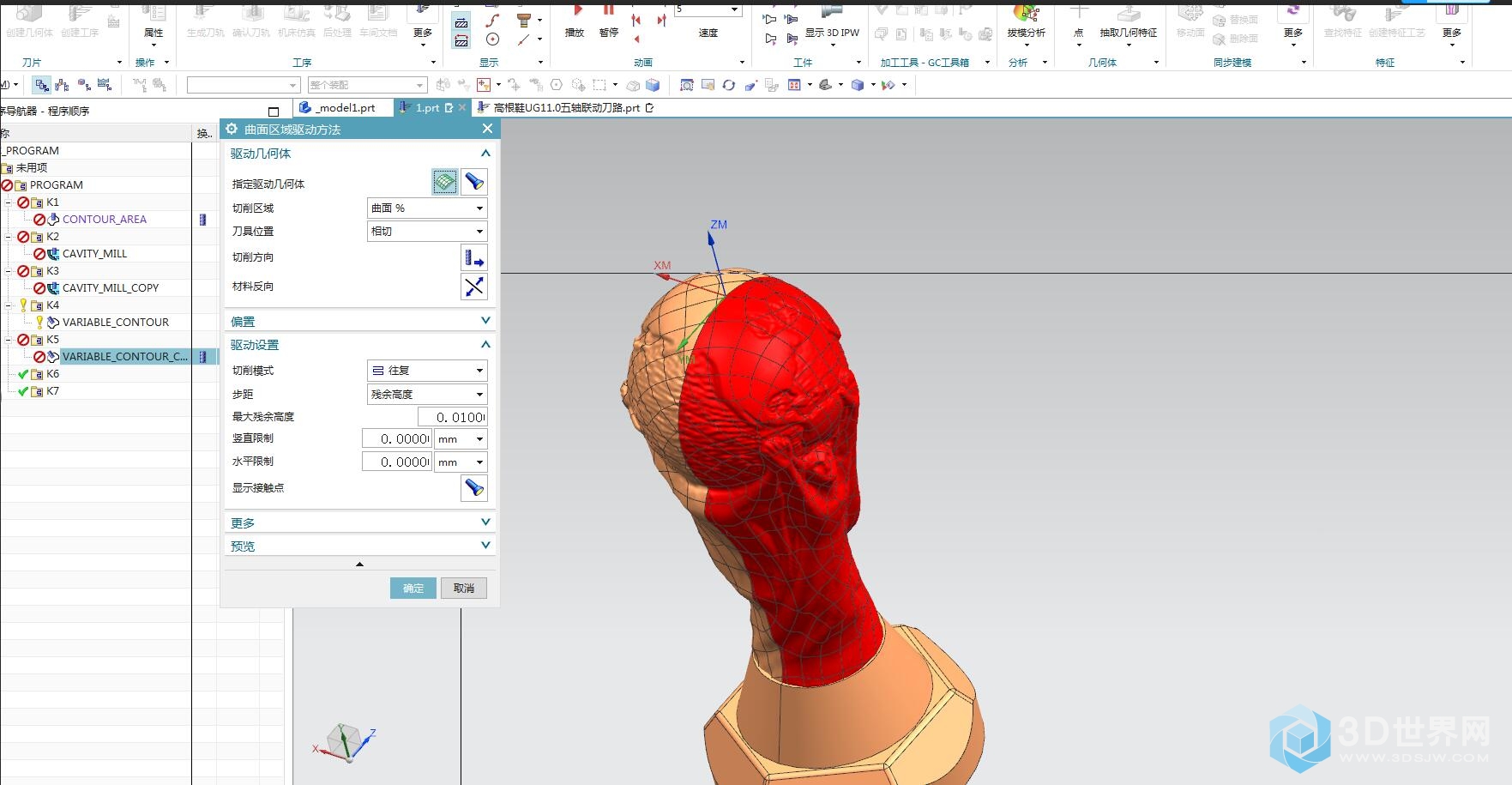Click the 切削方向 cut direction icon
Screen dimensions: 1512x785
tap(474, 257)
